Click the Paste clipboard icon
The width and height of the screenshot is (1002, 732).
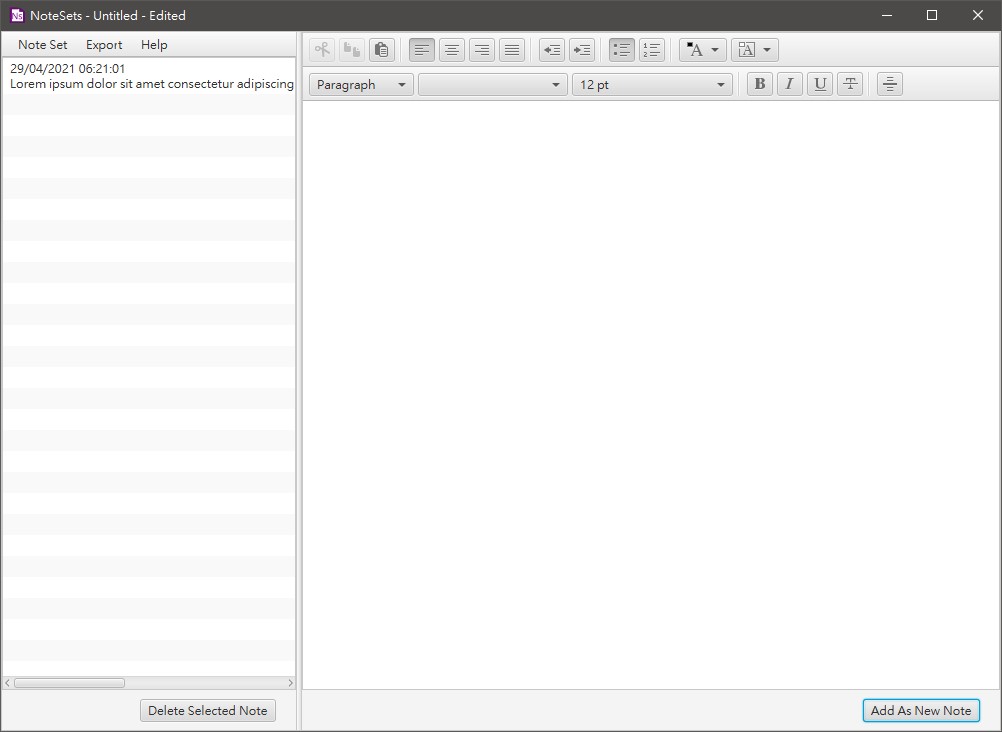tap(381, 50)
